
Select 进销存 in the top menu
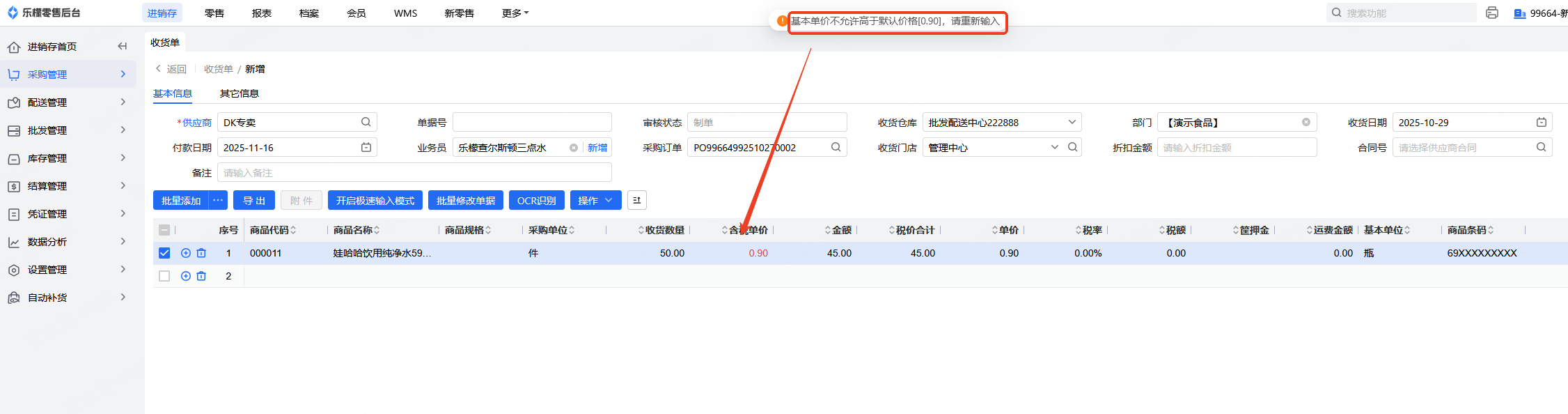(162, 13)
